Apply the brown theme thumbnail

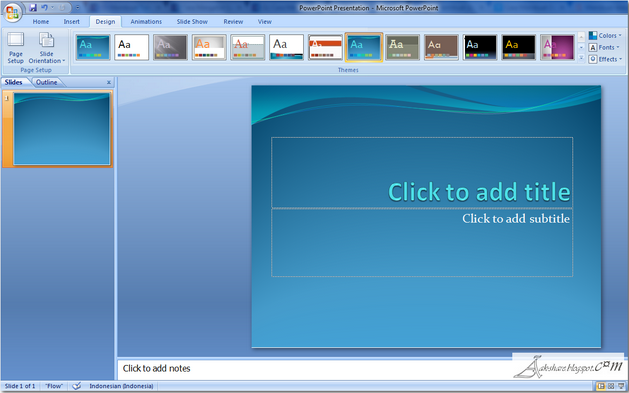coord(441,47)
